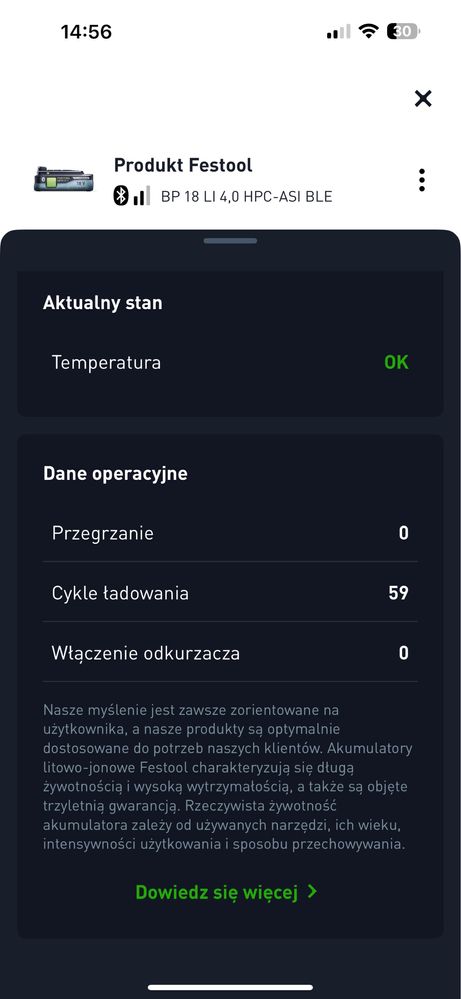The image size is (461, 999).
Task: Tap the battery level indicator in status bar
Action: [x=403, y=31]
